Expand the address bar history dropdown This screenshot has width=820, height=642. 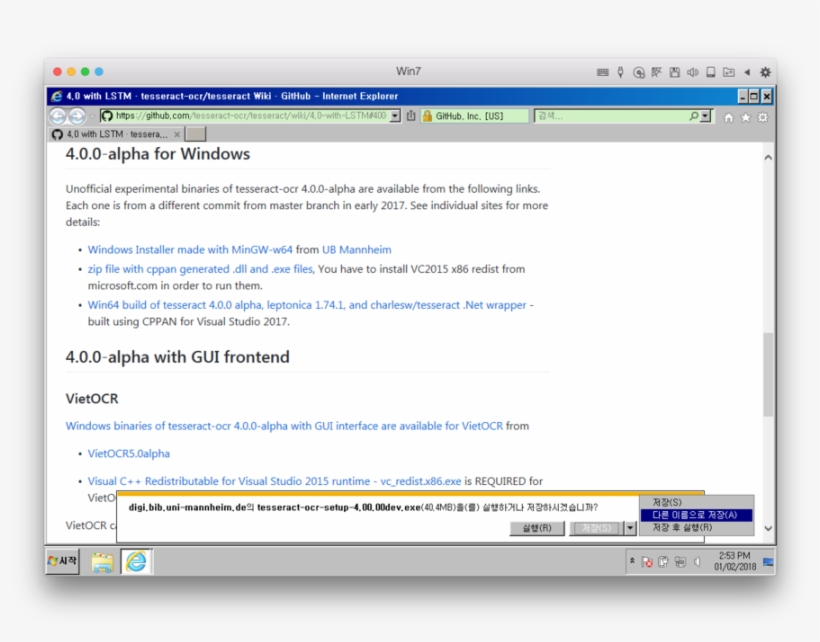(395, 116)
